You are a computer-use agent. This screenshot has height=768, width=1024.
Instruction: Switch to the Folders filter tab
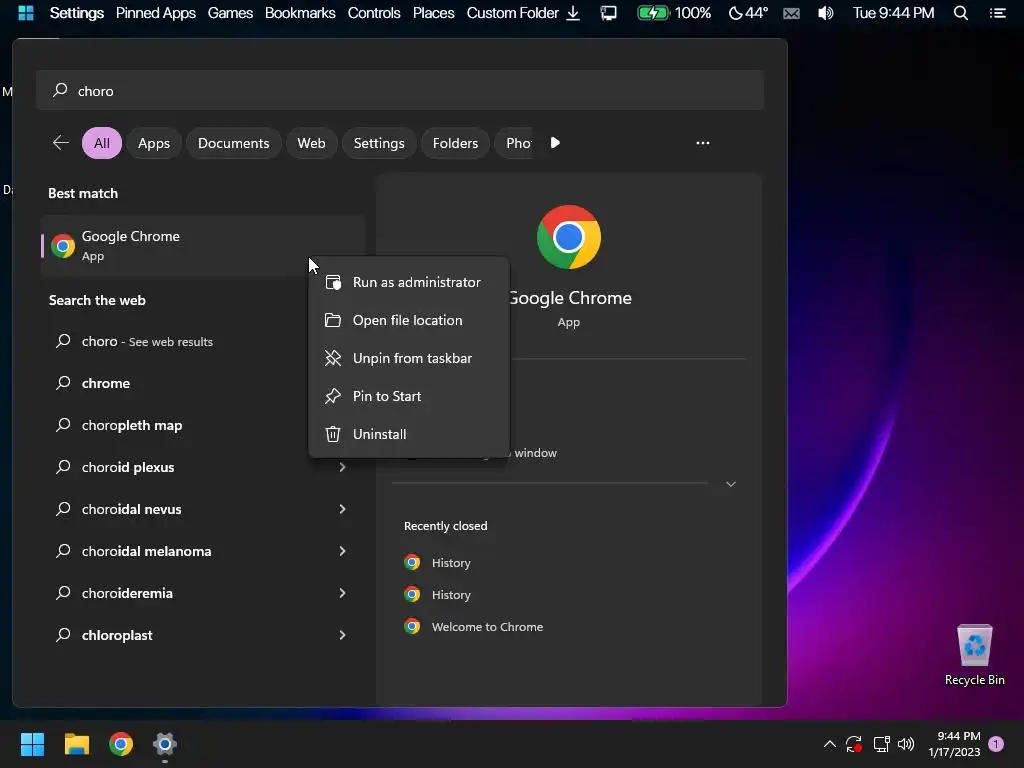pos(455,143)
